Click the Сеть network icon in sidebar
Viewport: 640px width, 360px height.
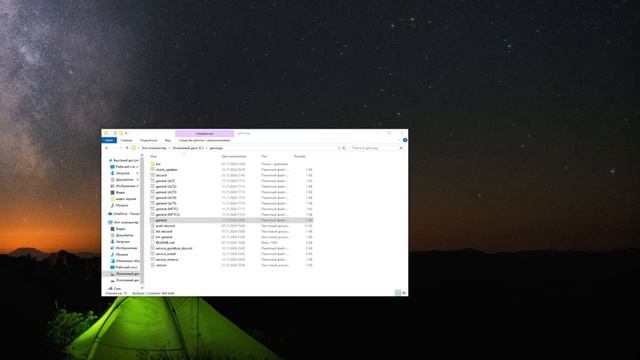pyautogui.click(x=110, y=289)
